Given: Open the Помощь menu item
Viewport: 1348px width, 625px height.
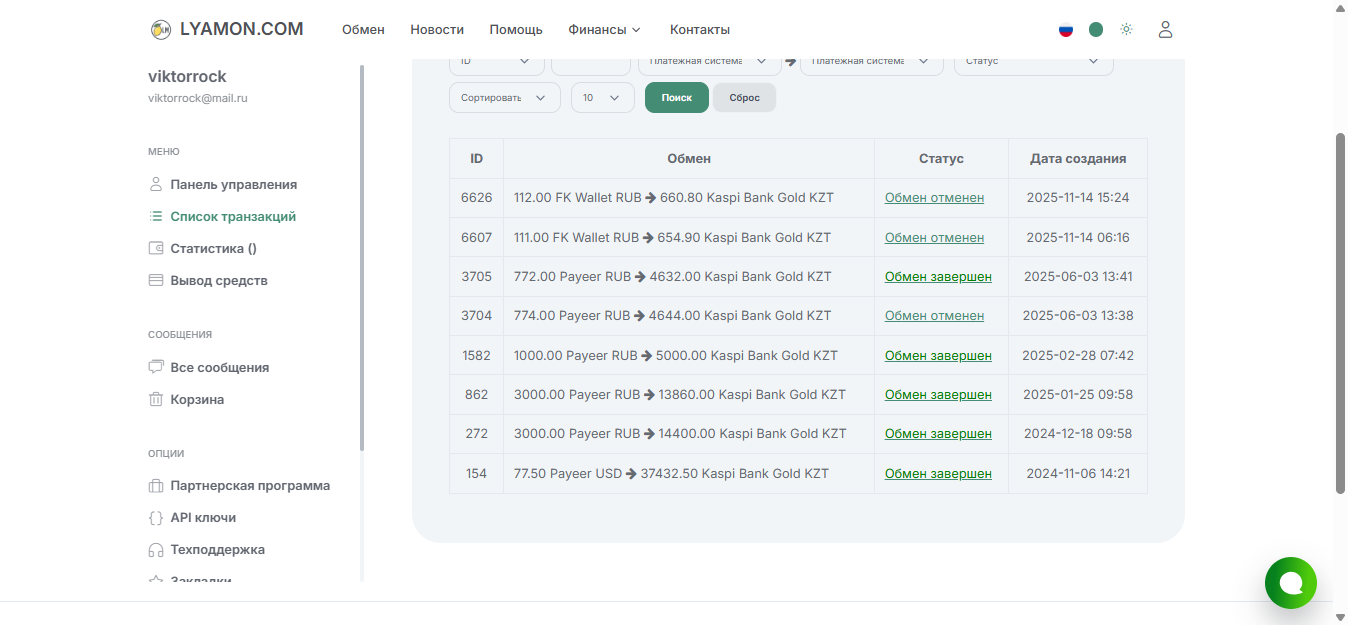Looking at the screenshot, I should (x=516, y=30).
